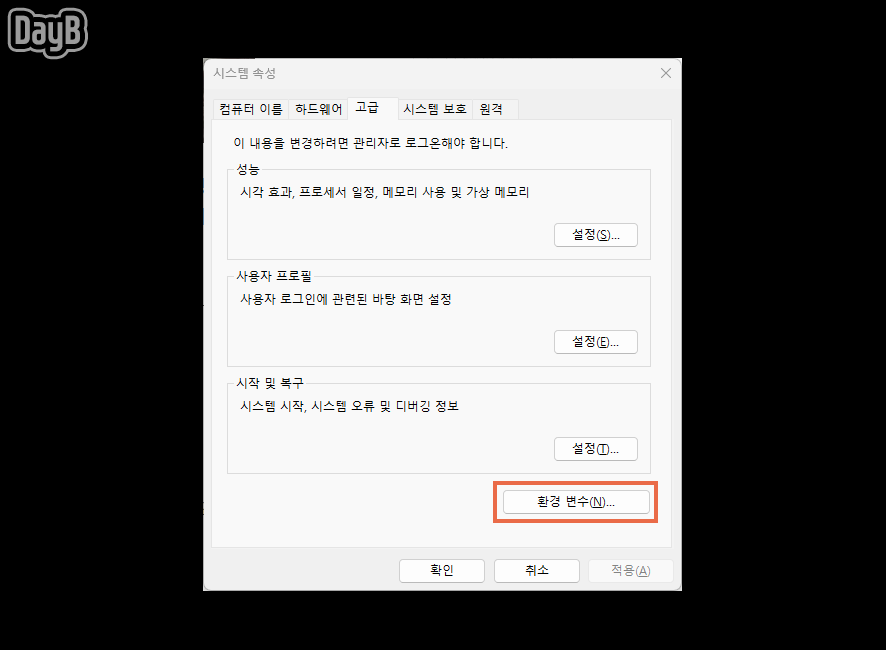This screenshot has width=886, height=650.
Task: Cancel the dialog with 취소 button
Action: pyautogui.click(x=537, y=570)
